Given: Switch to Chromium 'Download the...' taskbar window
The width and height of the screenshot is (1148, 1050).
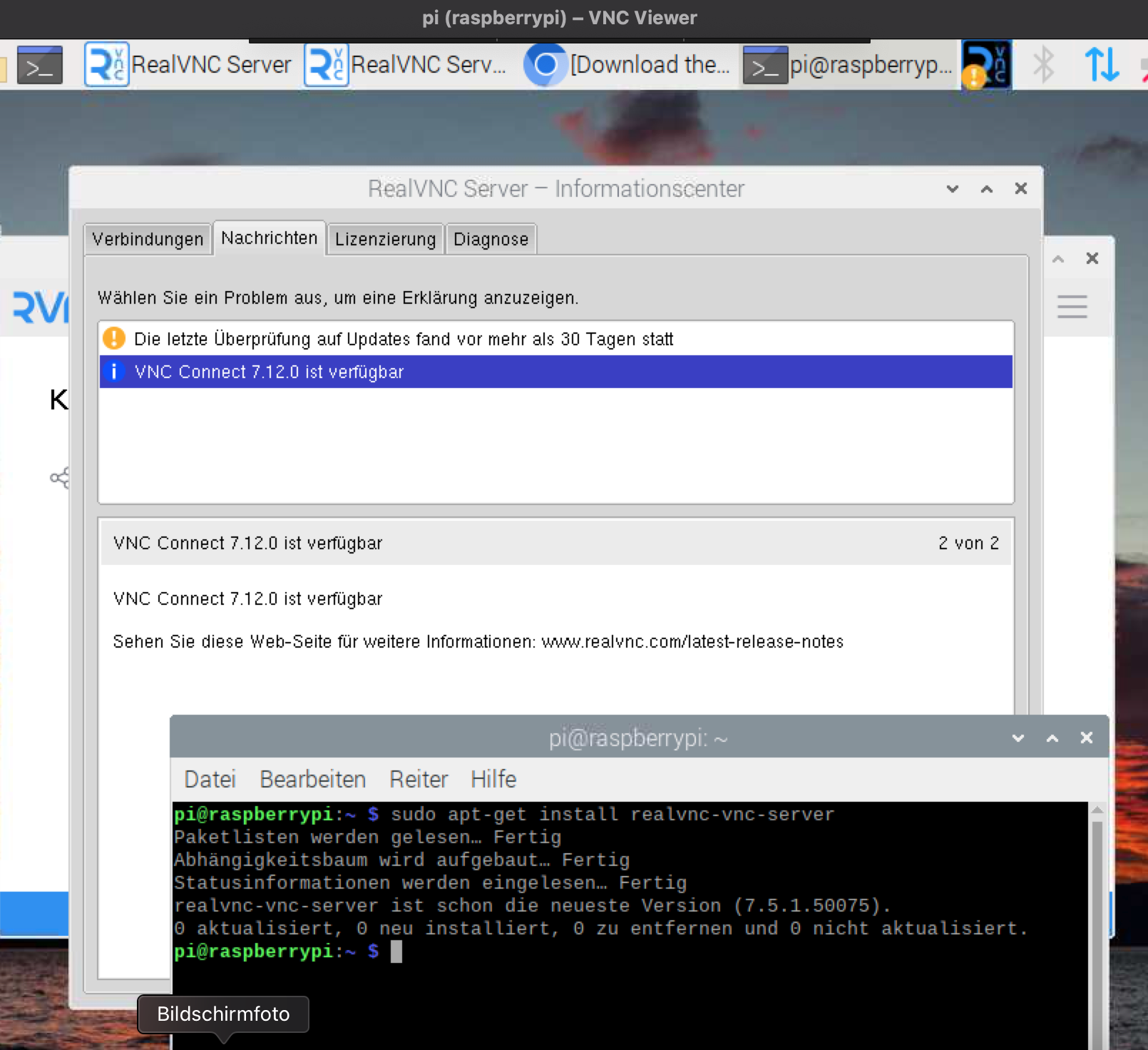Looking at the screenshot, I should click(627, 66).
